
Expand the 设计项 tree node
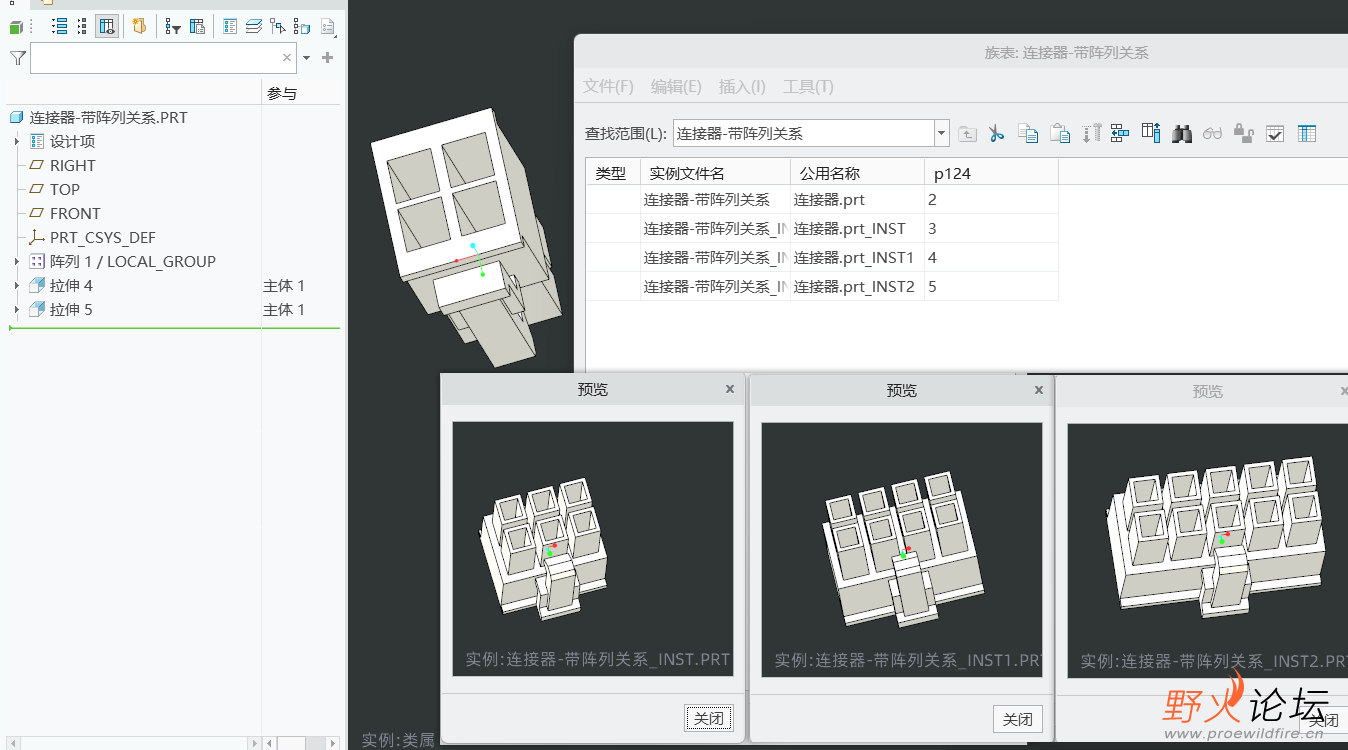[x=17, y=141]
